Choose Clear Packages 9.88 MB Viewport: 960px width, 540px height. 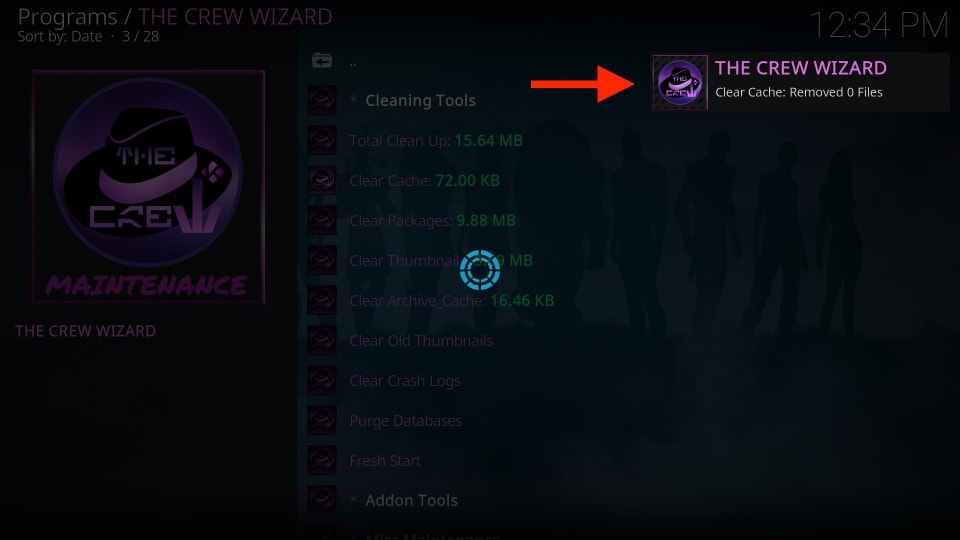coord(432,220)
